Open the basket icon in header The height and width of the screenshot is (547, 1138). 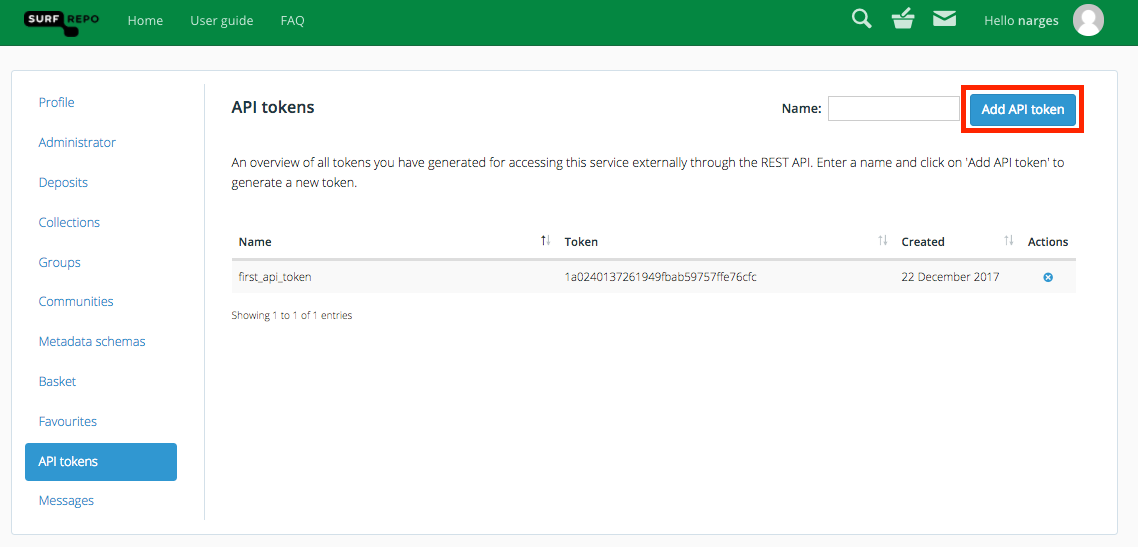pos(903,19)
